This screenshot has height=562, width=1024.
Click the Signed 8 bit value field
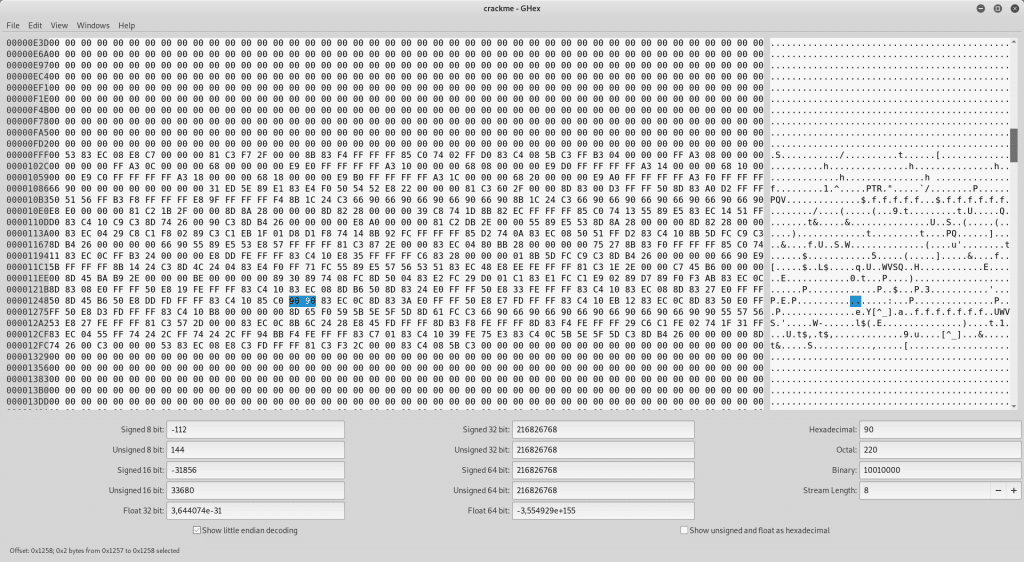(255, 429)
